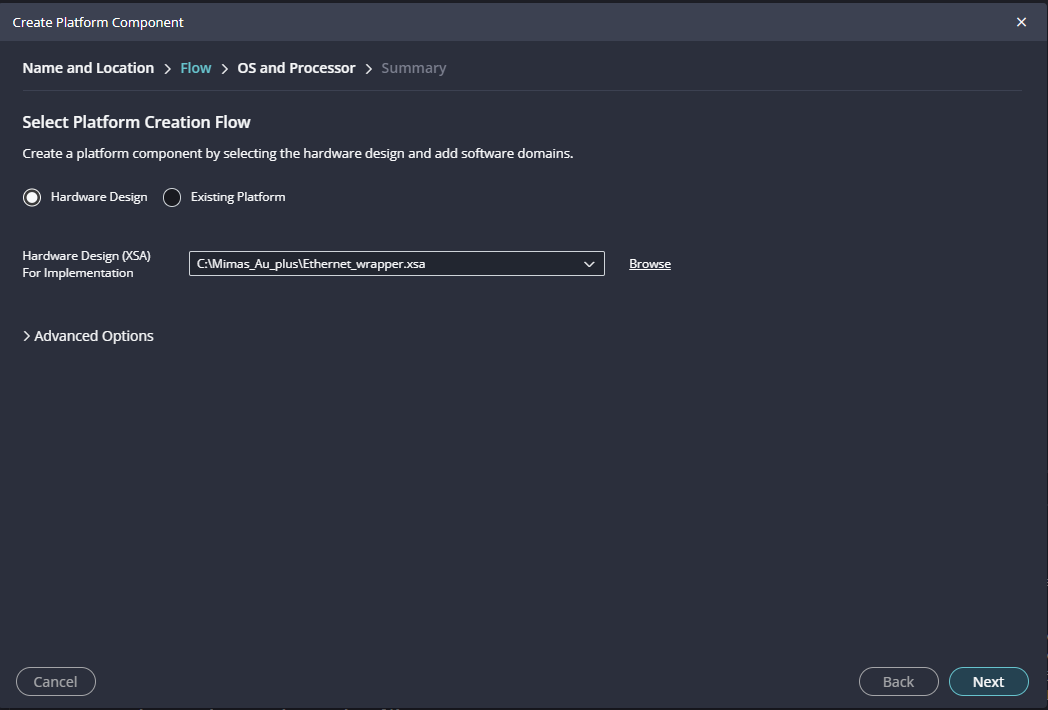The width and height of the screenshot is (1048, 710).
Task: Select the Existing Platform radio button
Action: pyautogui.click(x=172, y=197)
